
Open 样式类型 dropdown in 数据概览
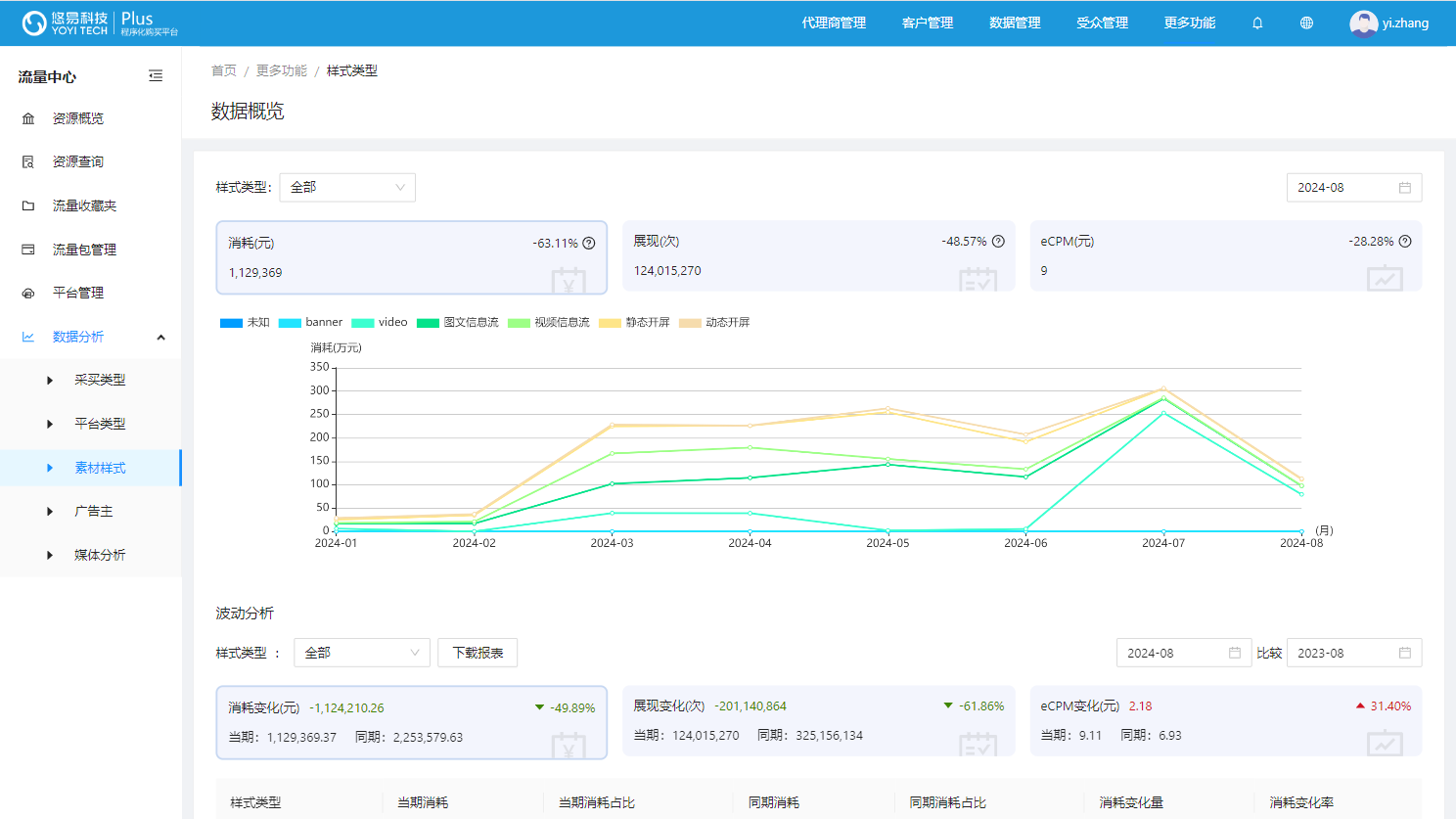(x=347, y=188)
